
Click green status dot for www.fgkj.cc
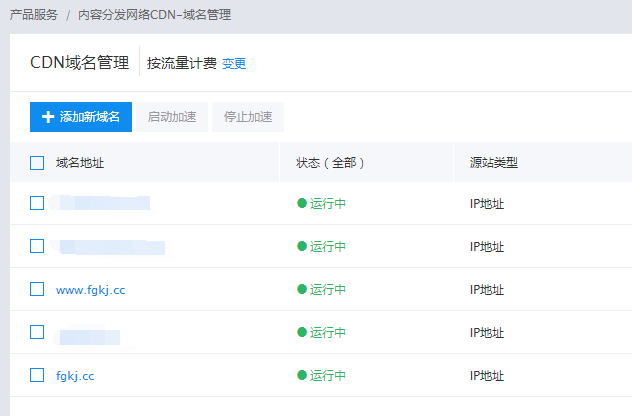(302, 290)
